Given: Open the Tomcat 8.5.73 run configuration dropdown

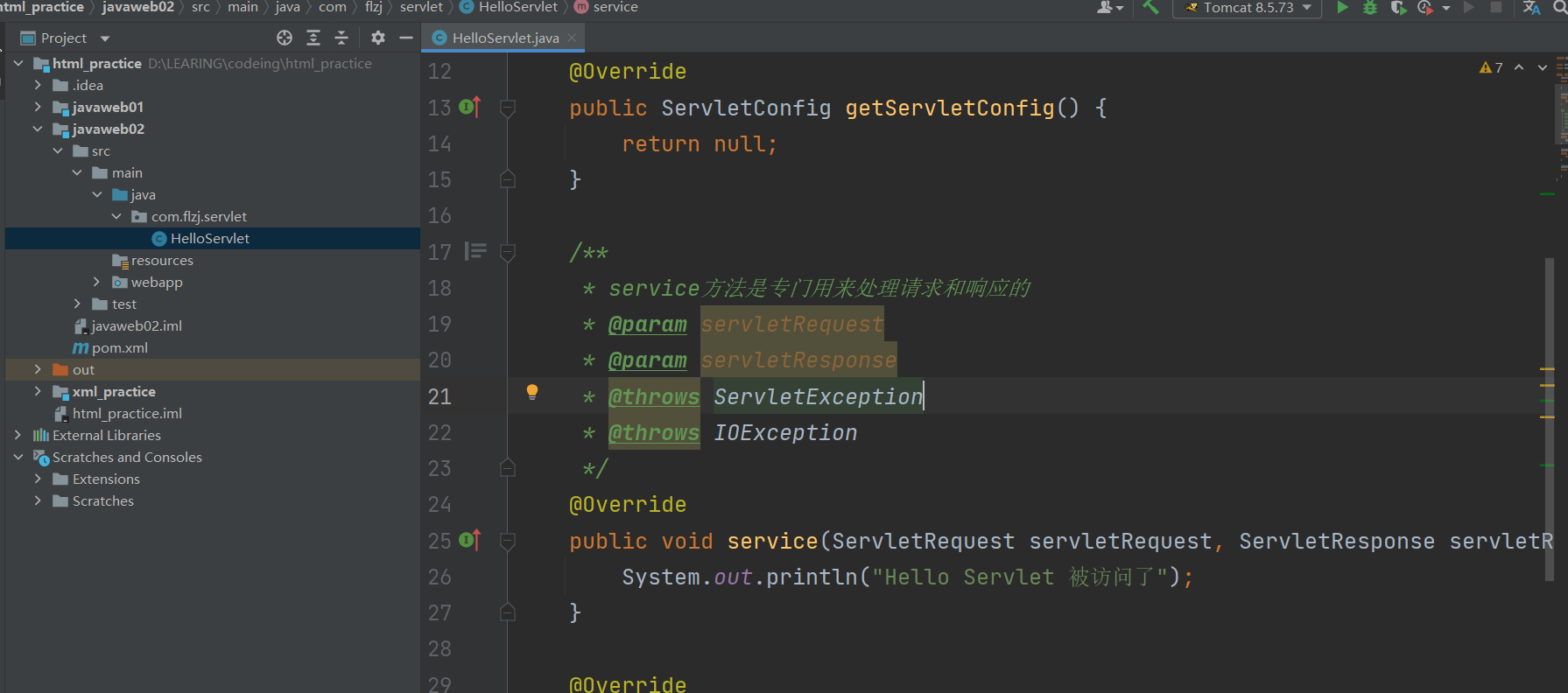Looking at the screenshot, I should click(1247, 8).
